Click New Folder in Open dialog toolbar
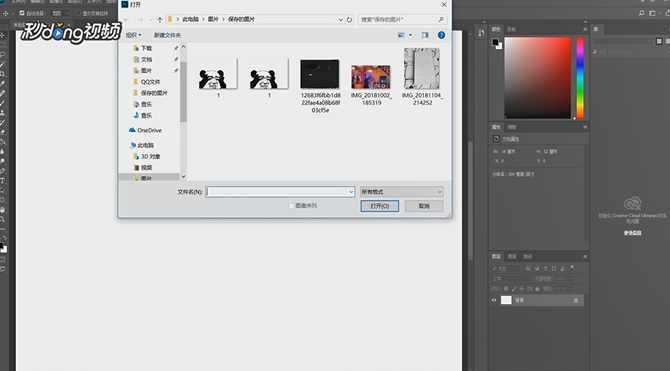670x371 pixels. (x=168, y=35)
